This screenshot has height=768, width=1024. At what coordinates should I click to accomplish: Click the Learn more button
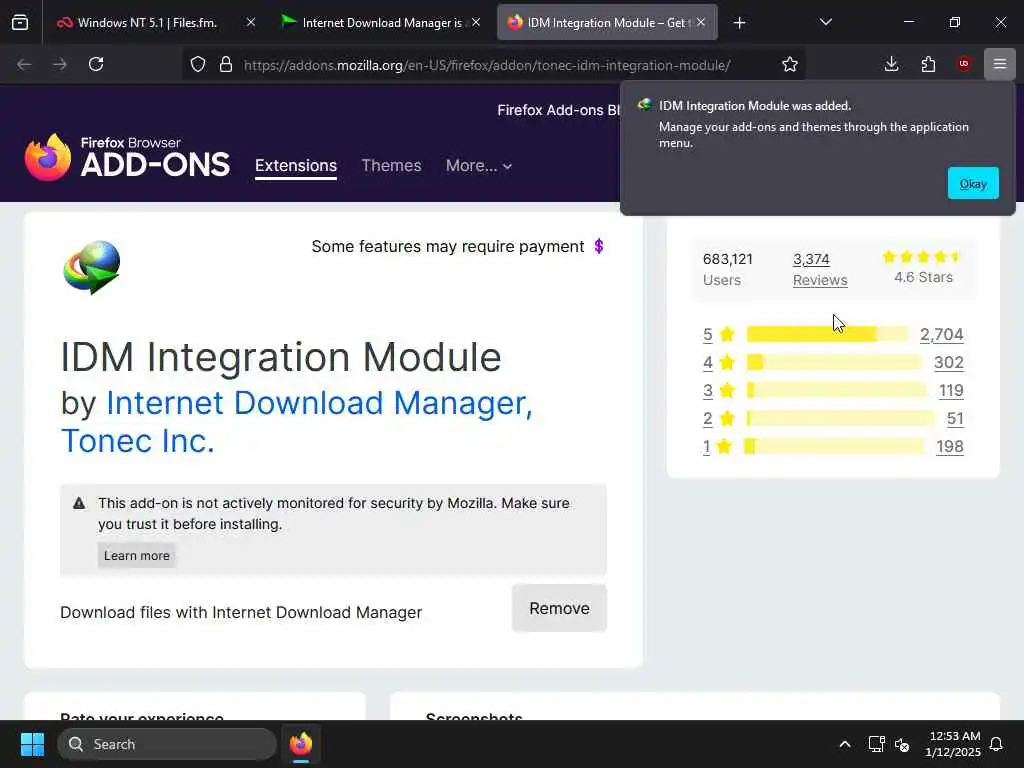pyautogui.click(x=136, y=556)
